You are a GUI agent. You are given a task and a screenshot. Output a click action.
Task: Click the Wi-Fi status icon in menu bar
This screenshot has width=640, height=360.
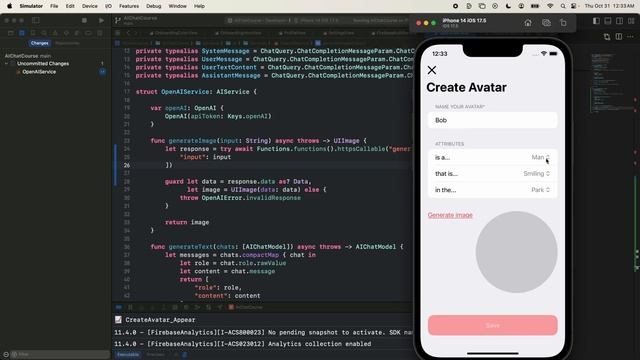click(550, 6)
